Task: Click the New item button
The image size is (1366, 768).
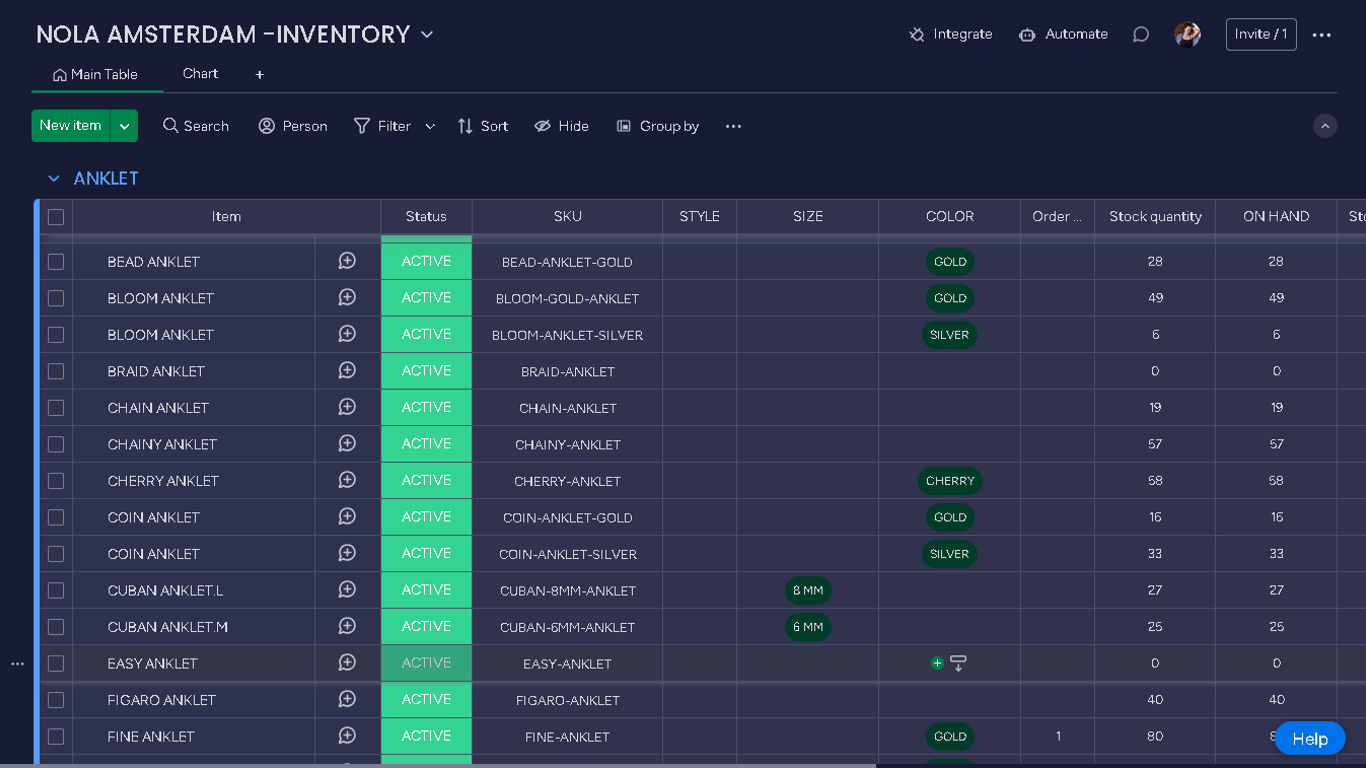Action: (x=71, y=126)
